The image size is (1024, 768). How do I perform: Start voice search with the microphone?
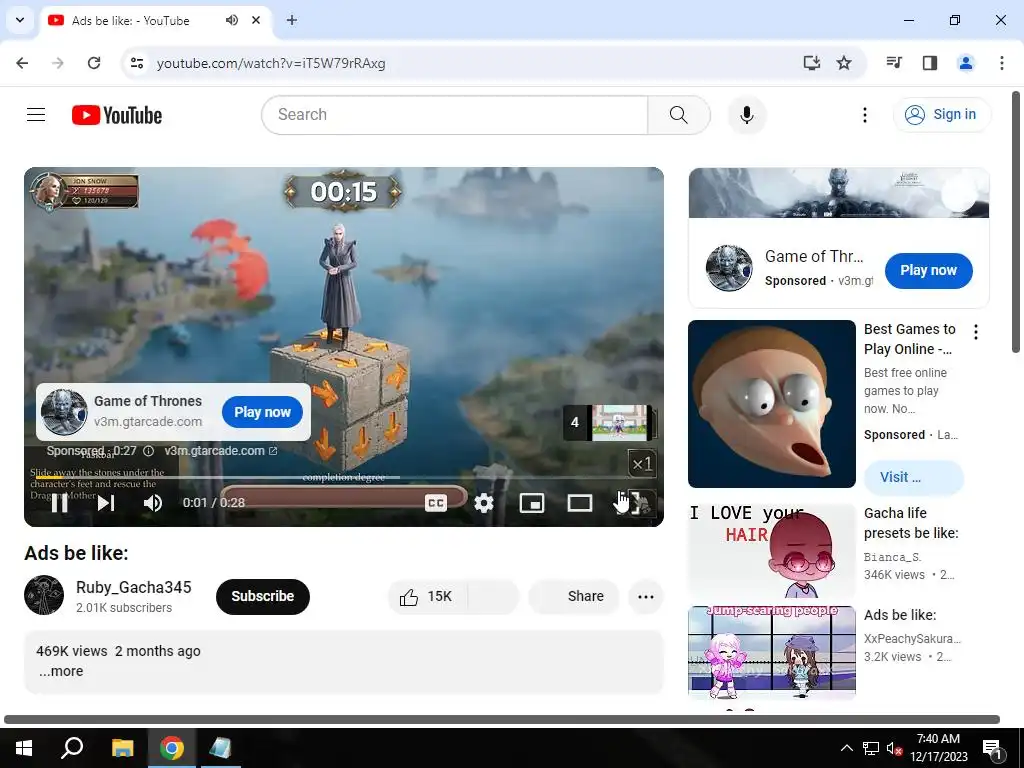746,115
